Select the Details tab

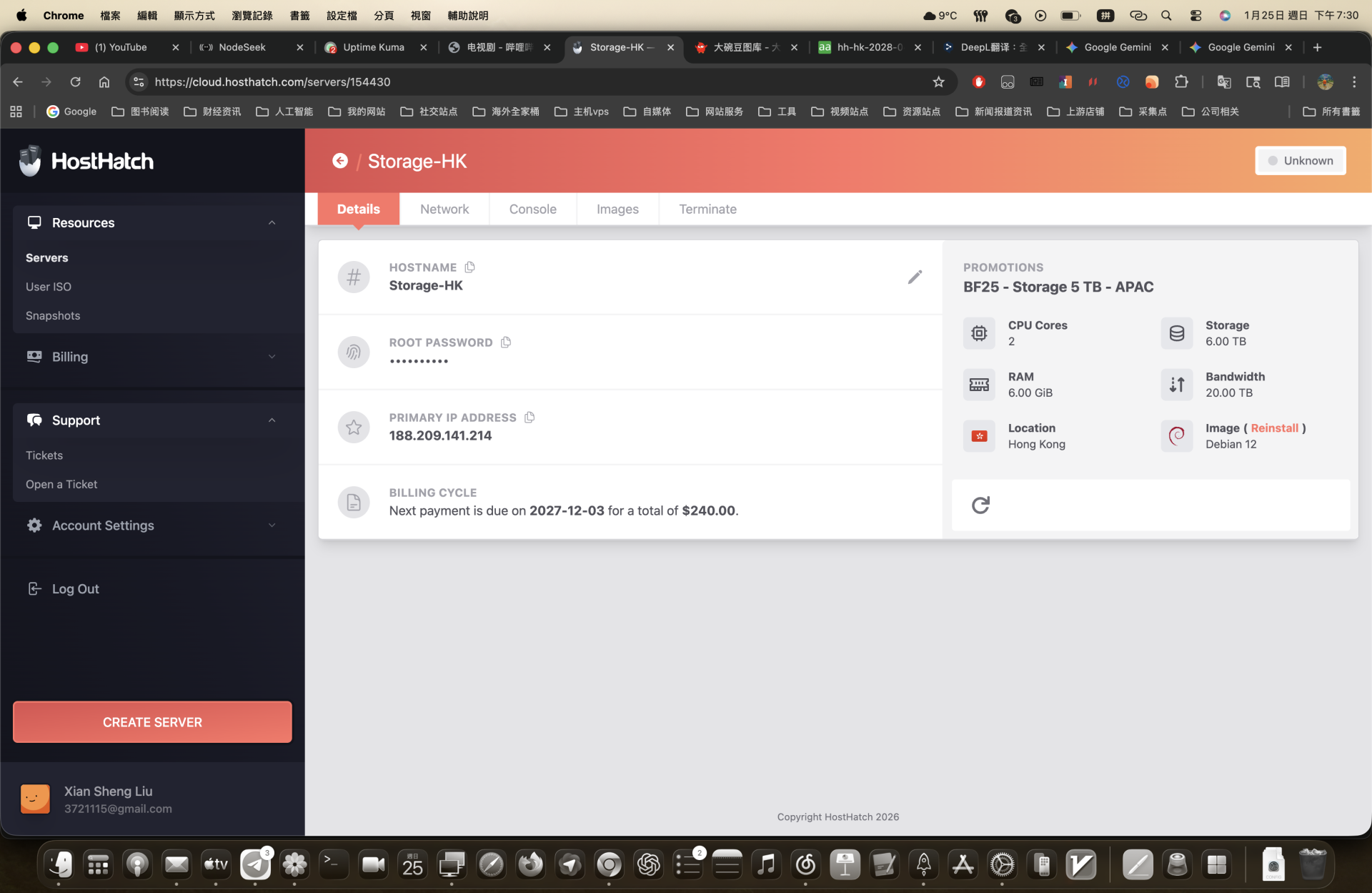358,209
